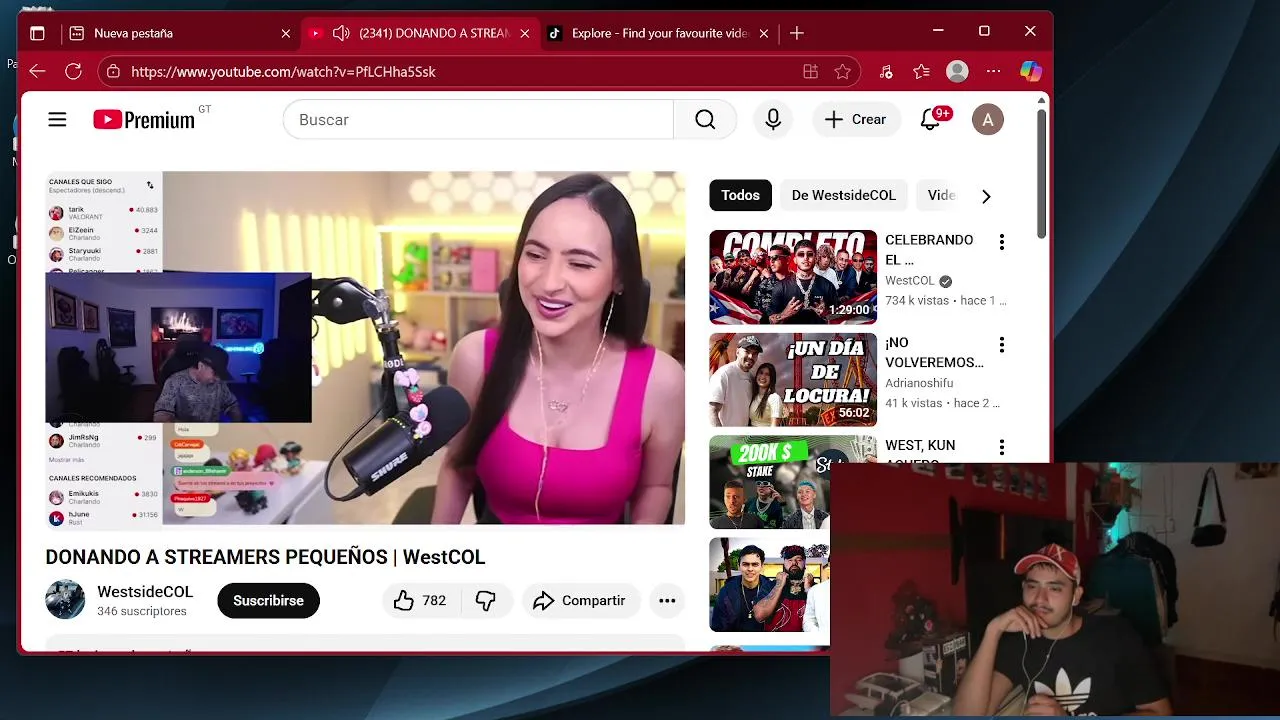This screenshot has height=720, width=1280.
Task: Start voice search with microphone
Action: (x=773, y=120)
